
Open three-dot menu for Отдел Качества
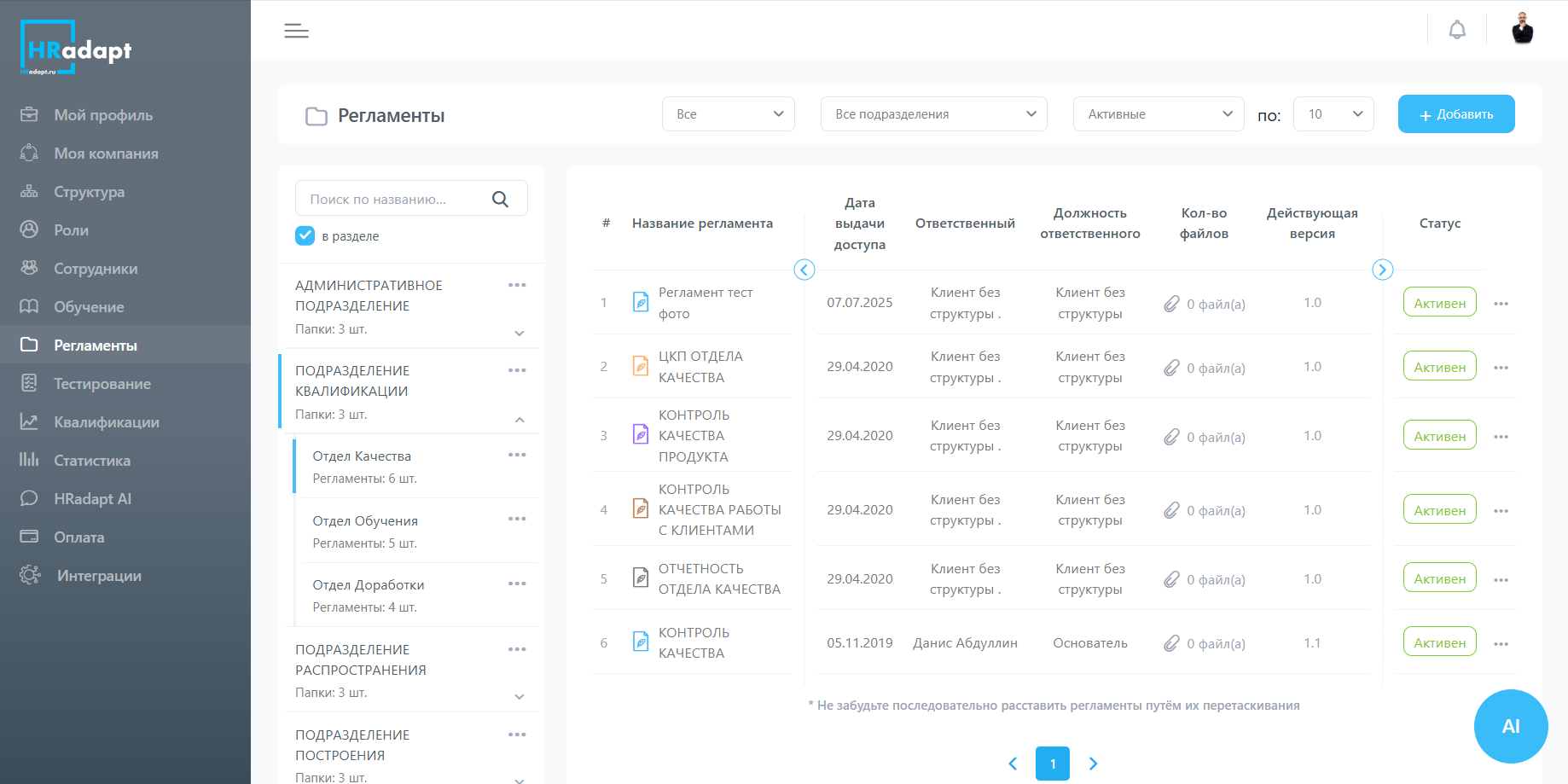tap(517, 455)
